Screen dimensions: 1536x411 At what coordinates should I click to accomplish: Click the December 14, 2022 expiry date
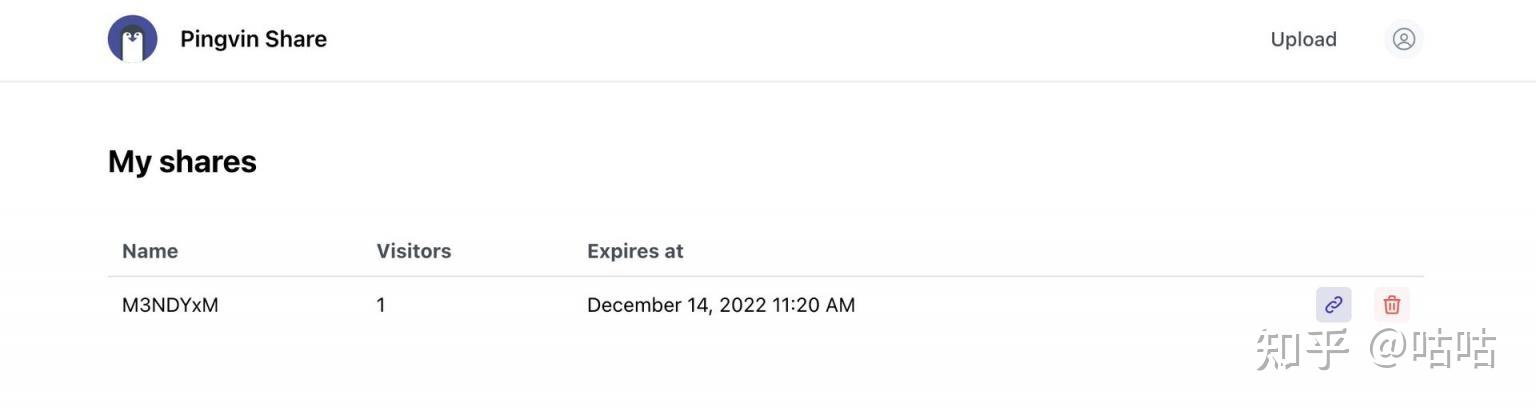pyautogui.click(x=676, y=305)
